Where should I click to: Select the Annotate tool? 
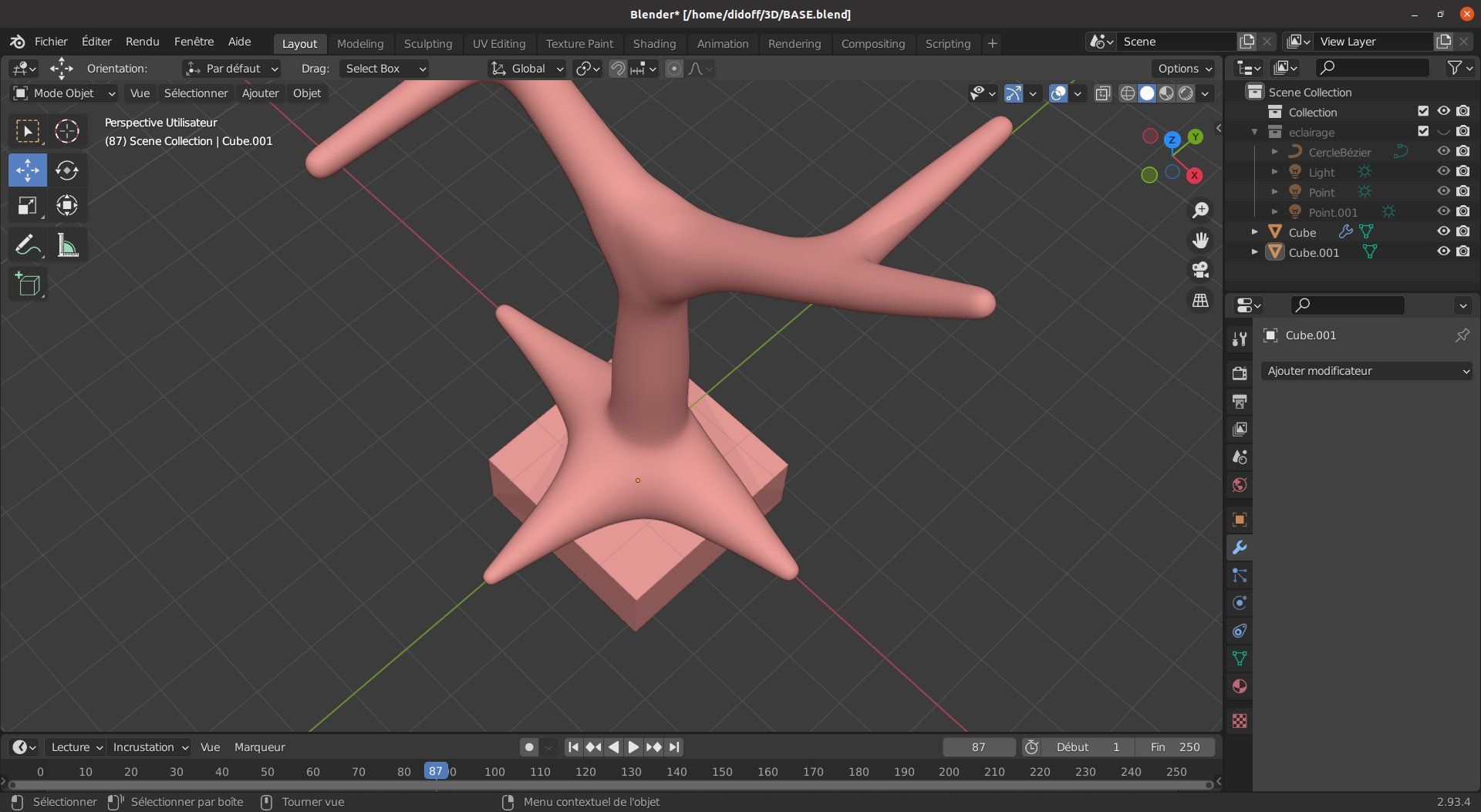coord(28,246)
